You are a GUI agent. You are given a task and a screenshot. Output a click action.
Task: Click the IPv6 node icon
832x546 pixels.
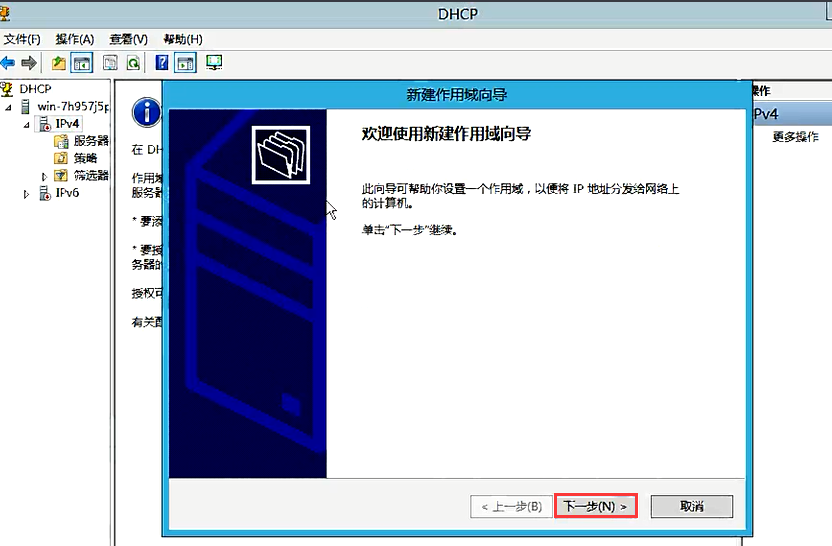pyautogui.click(x=45, y=193)
